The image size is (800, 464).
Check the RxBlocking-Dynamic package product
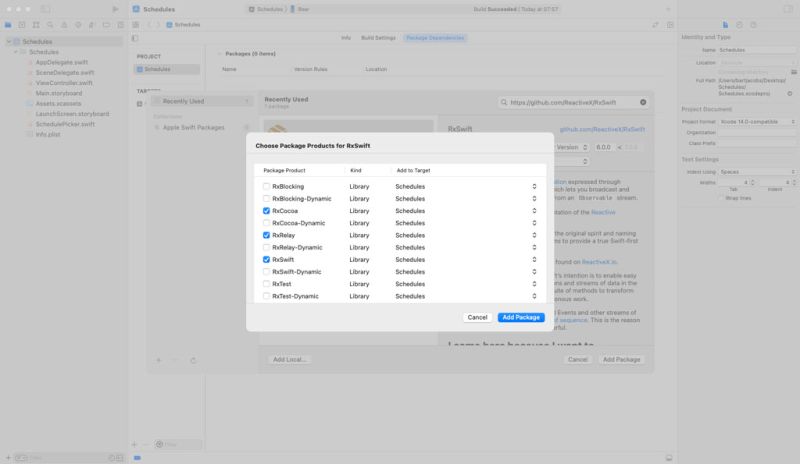[x=266, y=199]
